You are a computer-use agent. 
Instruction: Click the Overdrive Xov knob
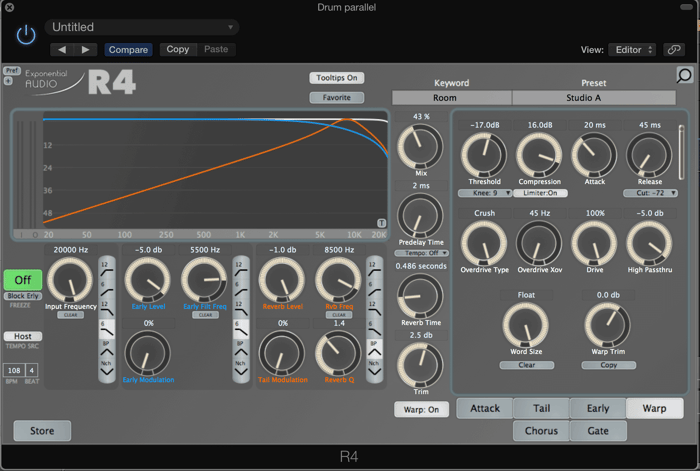(539, 243)
